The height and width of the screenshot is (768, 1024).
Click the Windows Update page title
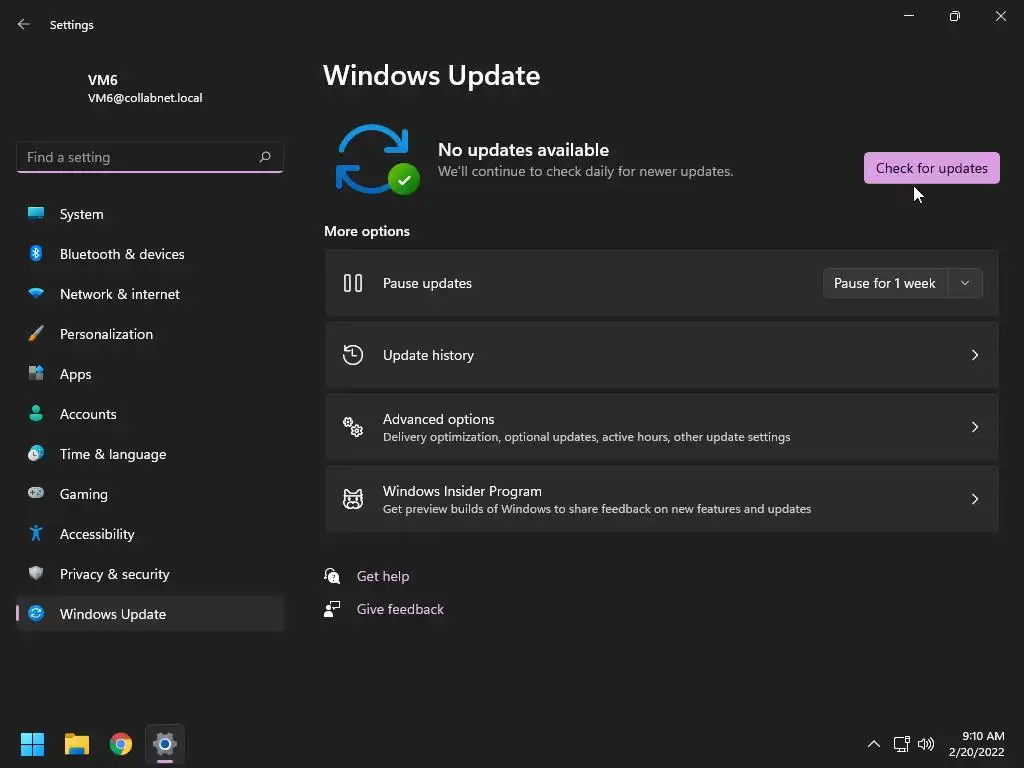point(432,76)
